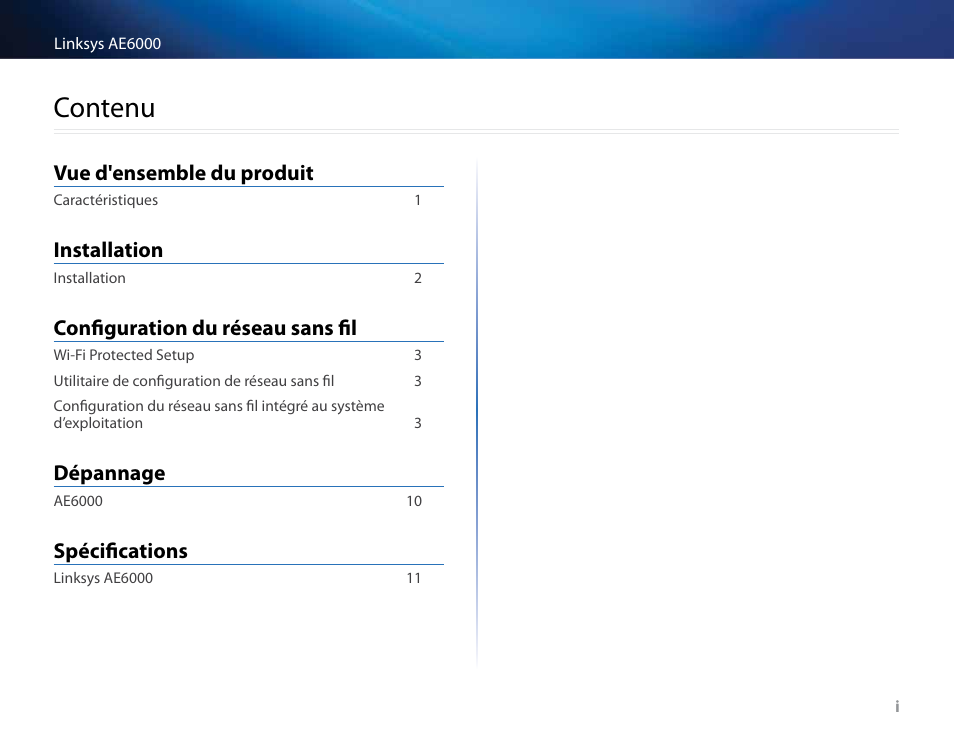Screen dimensions: 954x738
Task: Click page number 1 beside Caractéristiques
Action: pos(417,200)
